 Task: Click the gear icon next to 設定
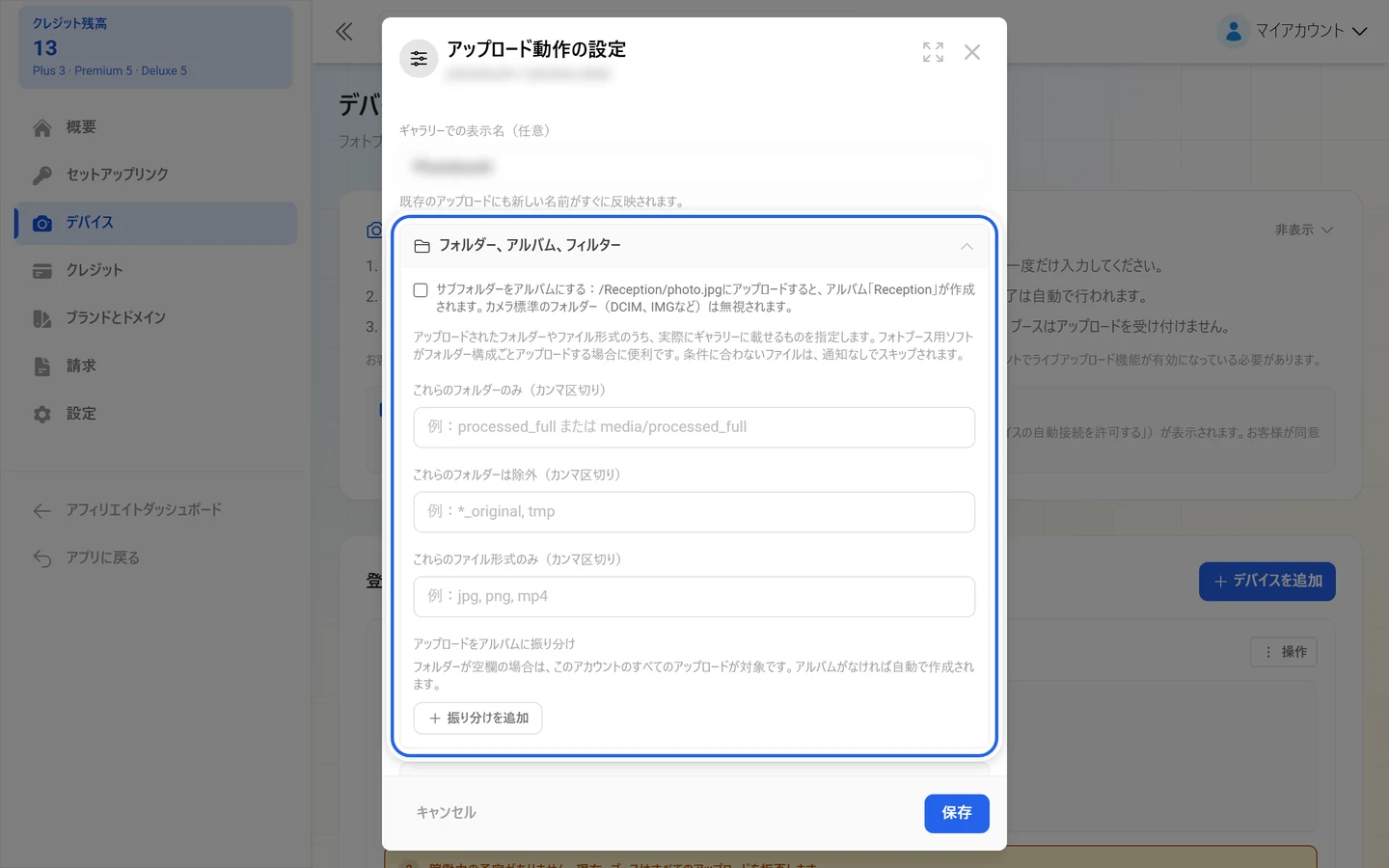(x=42, y=414)
